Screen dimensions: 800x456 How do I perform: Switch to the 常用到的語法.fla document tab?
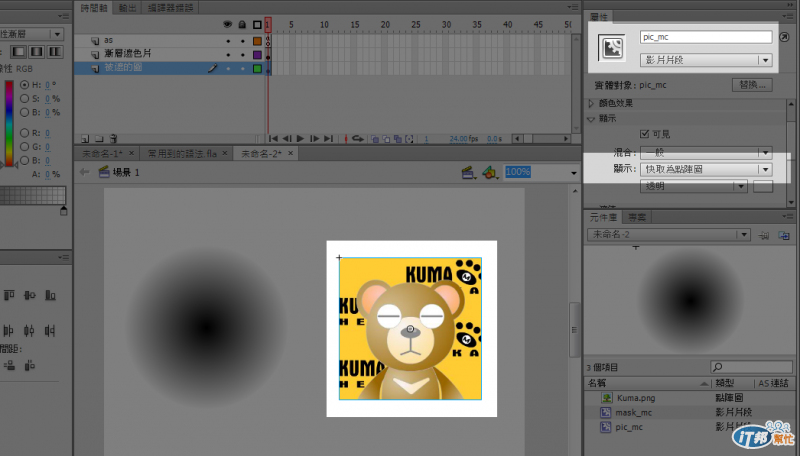click(x=182, y=154)
